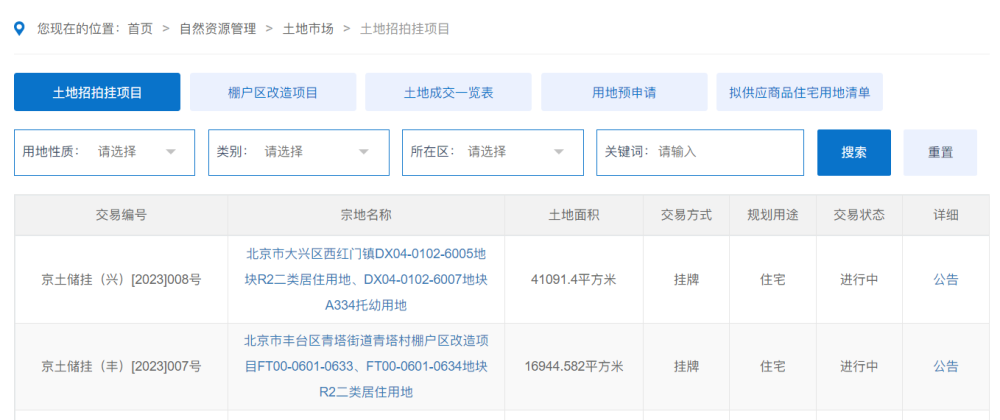
Task: Switch to the 用地预申请 tab
Action: [624, 92]
